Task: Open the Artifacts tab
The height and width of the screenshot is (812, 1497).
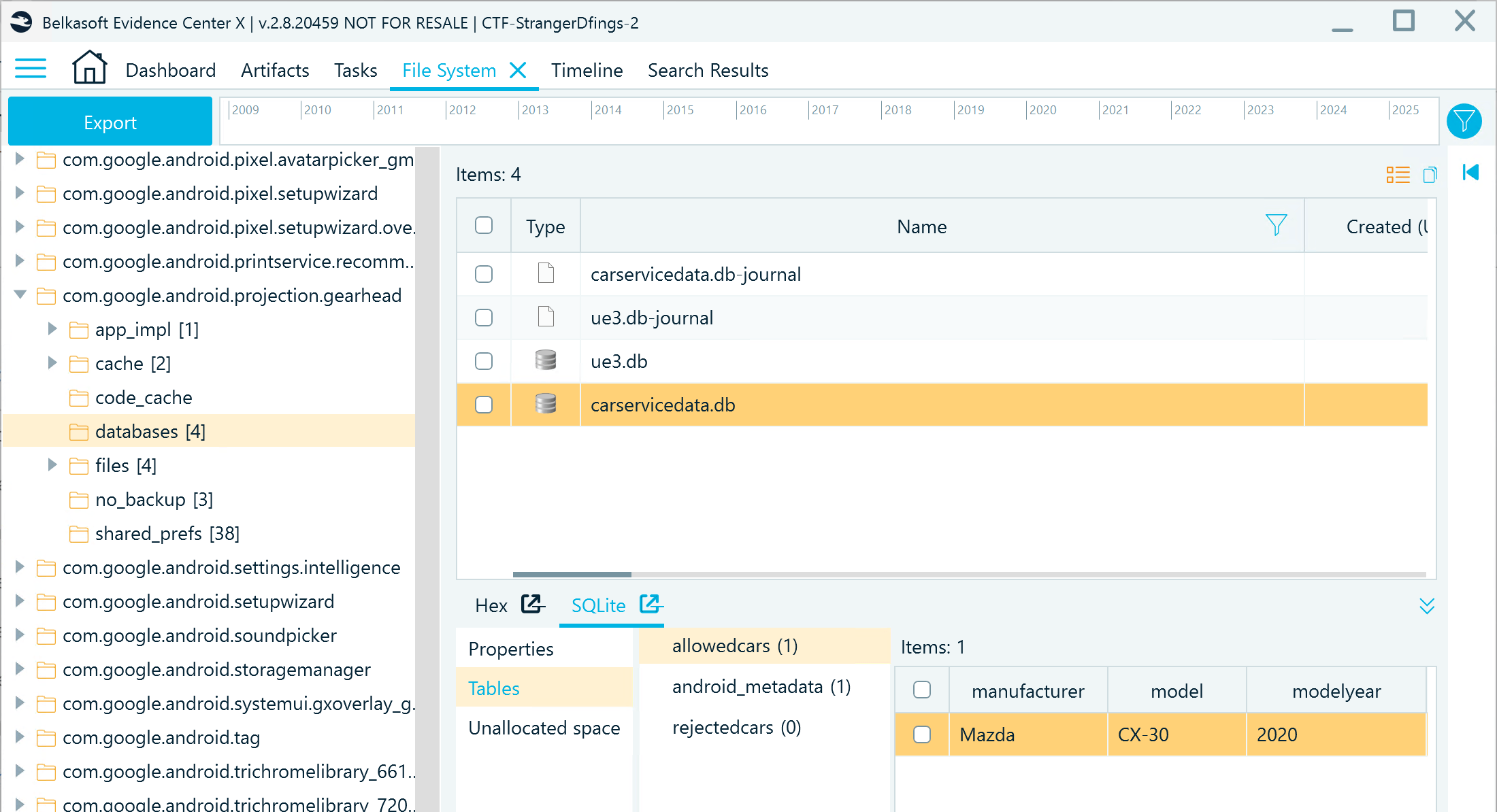Action: coord(275,70)
